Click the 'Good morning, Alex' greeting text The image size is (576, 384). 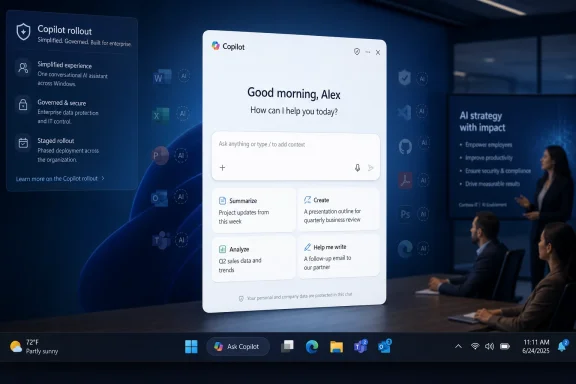coord(294,93)
